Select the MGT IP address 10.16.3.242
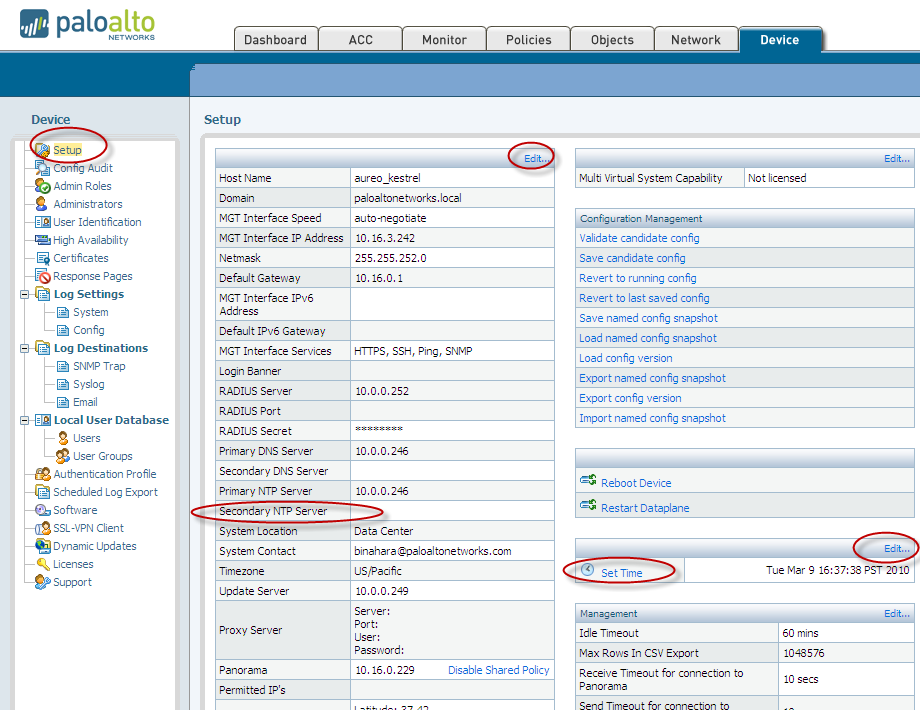 click(x=385, y=238)
